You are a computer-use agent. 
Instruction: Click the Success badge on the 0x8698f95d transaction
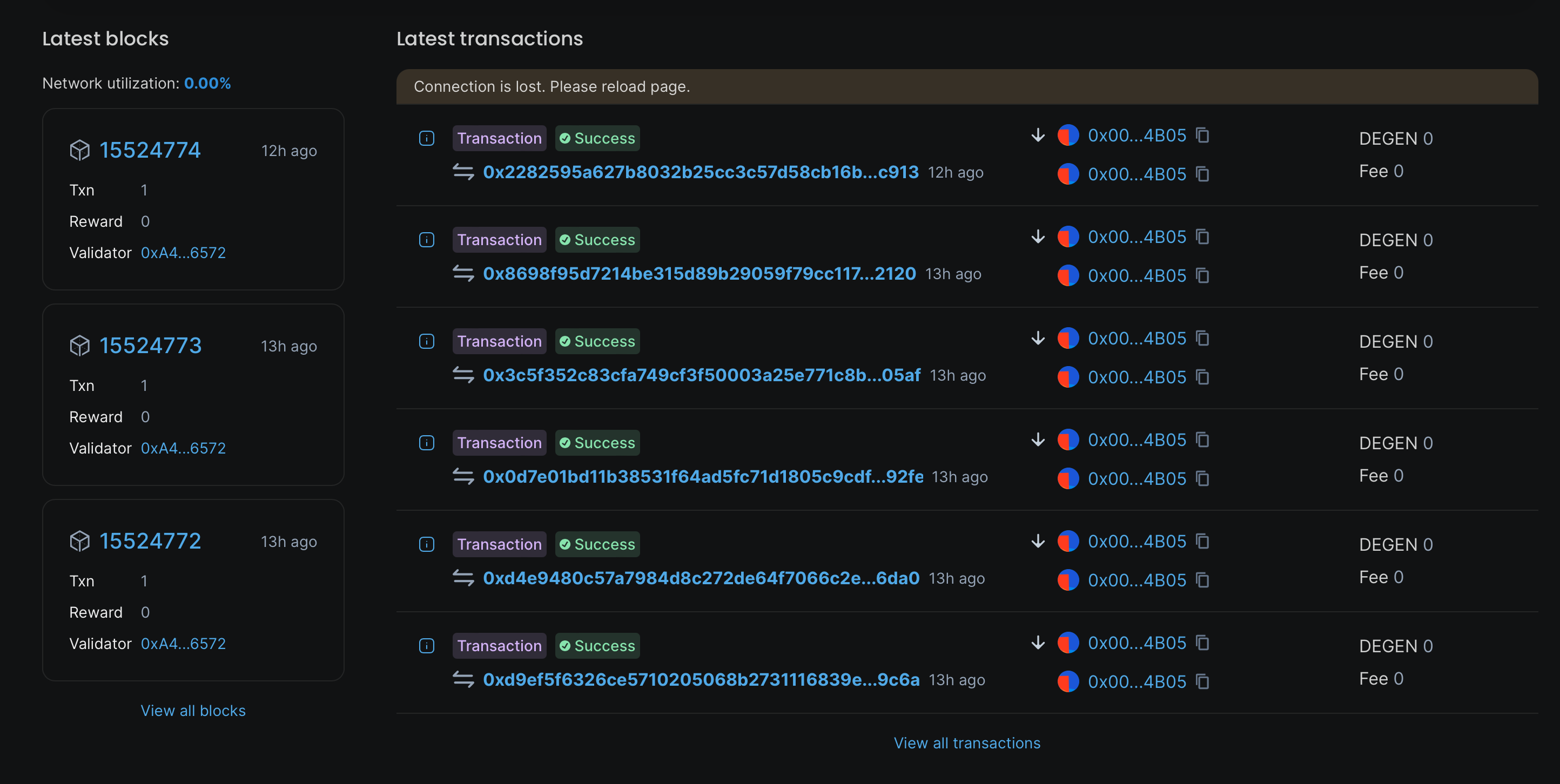597,240
